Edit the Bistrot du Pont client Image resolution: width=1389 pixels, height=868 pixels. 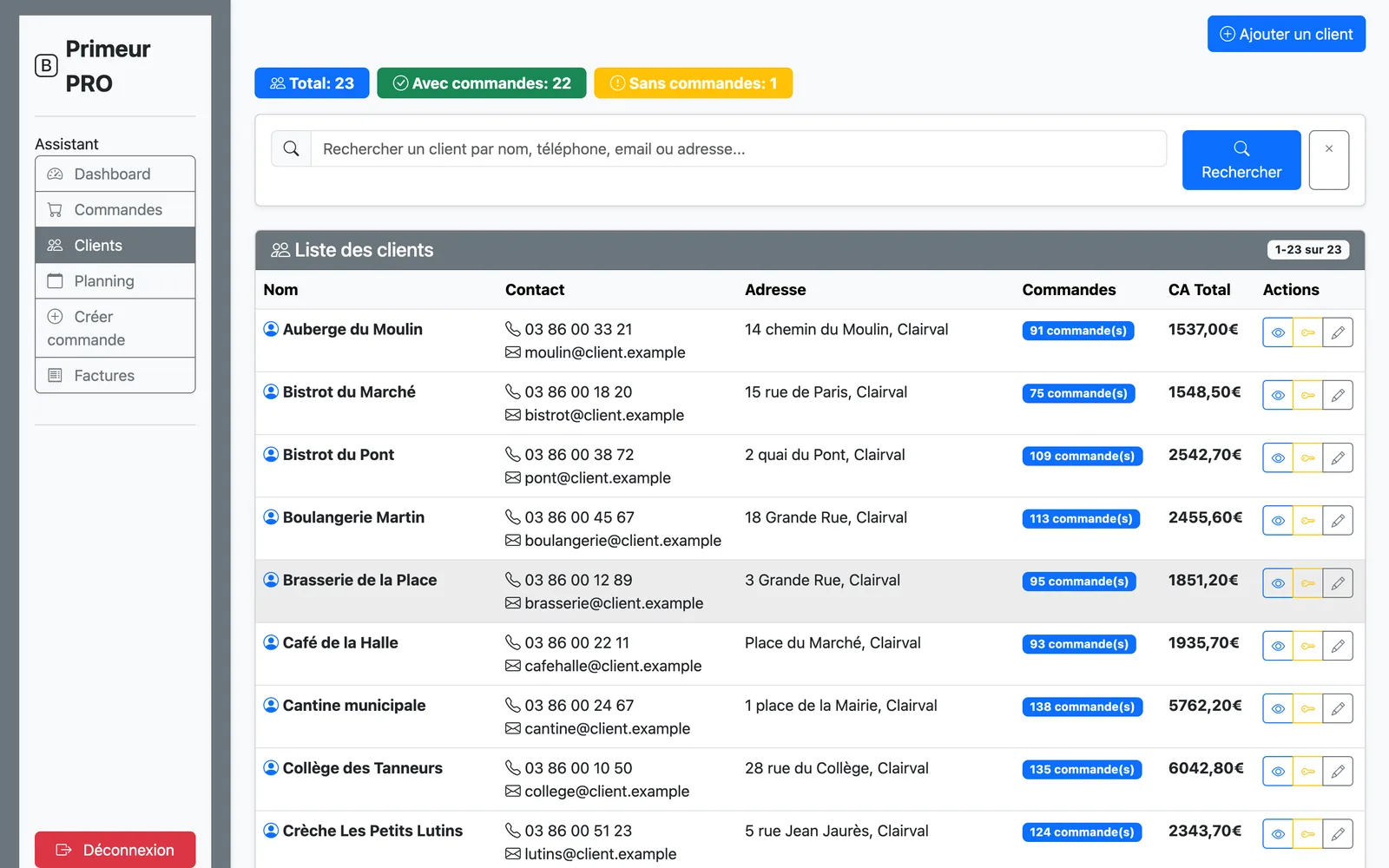[1338, 457]
